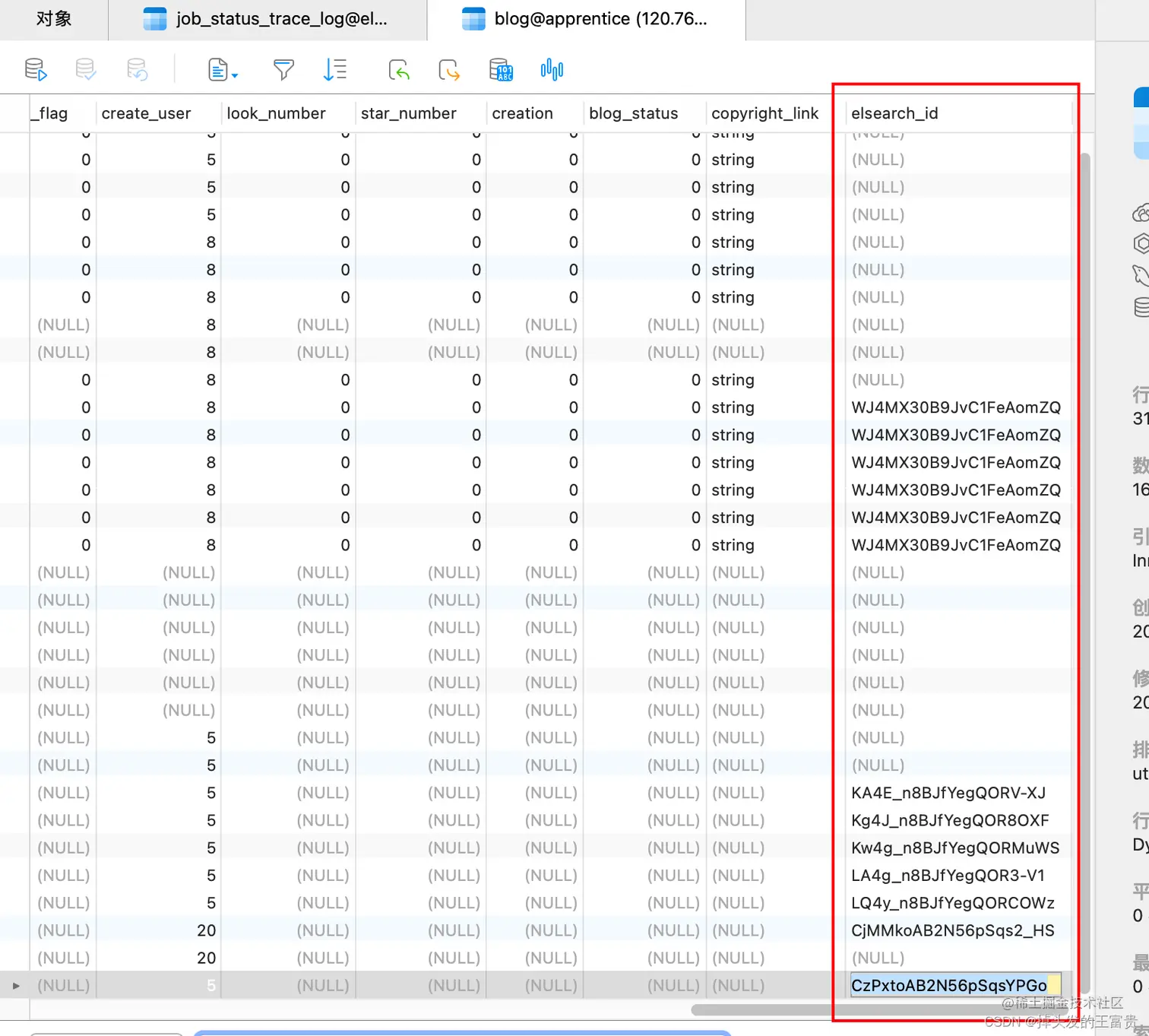Click the Begin Transaction toolbar icon
Image resolution: width=1149 pixels, height=1036 pixels.
(36, 70)
